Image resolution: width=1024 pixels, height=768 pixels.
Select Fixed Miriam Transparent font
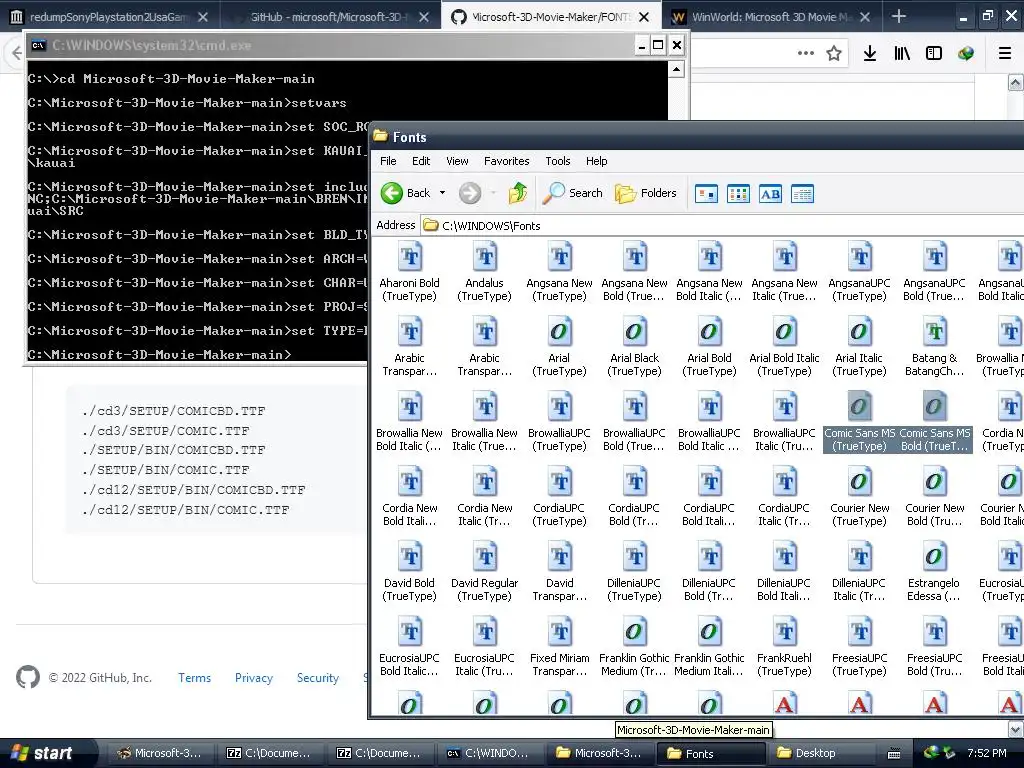[x=560, y=647]
